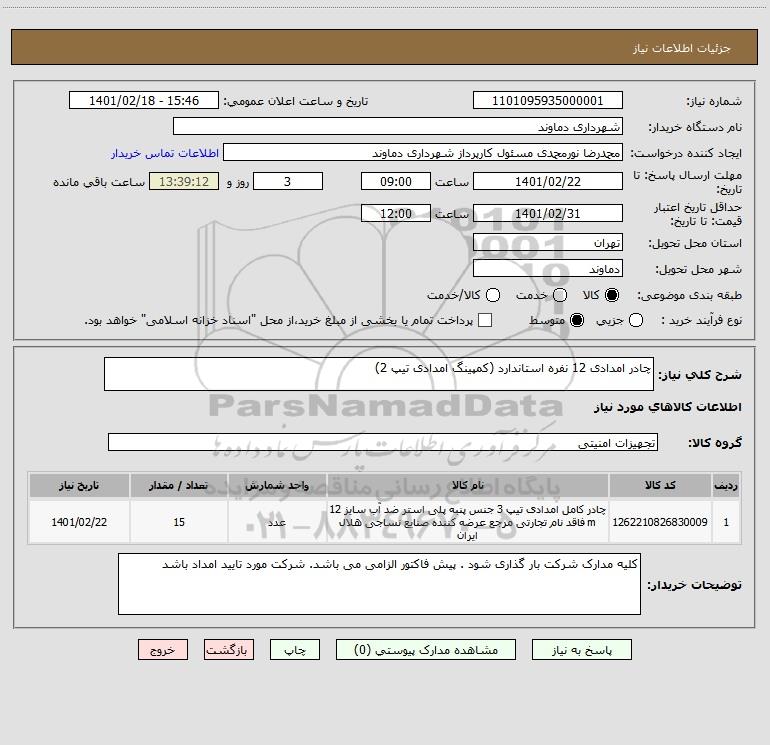Click the validity time field 12:00

[396, 213]
